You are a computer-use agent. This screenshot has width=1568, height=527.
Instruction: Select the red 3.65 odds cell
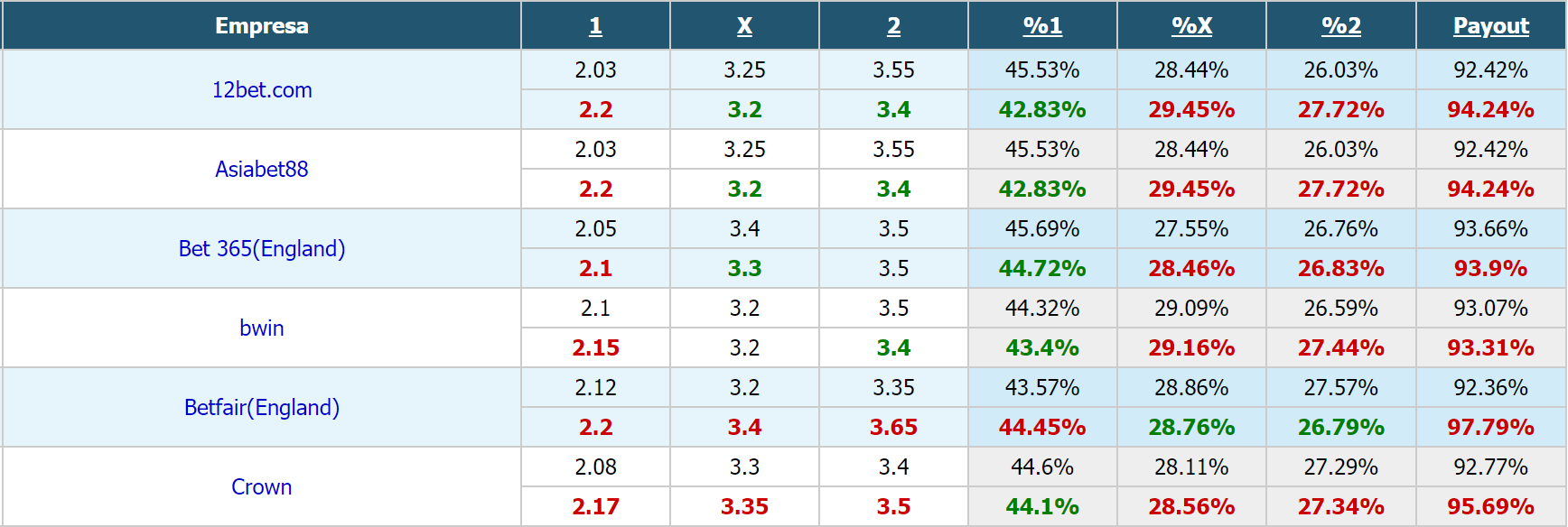[x=893, y=428]
